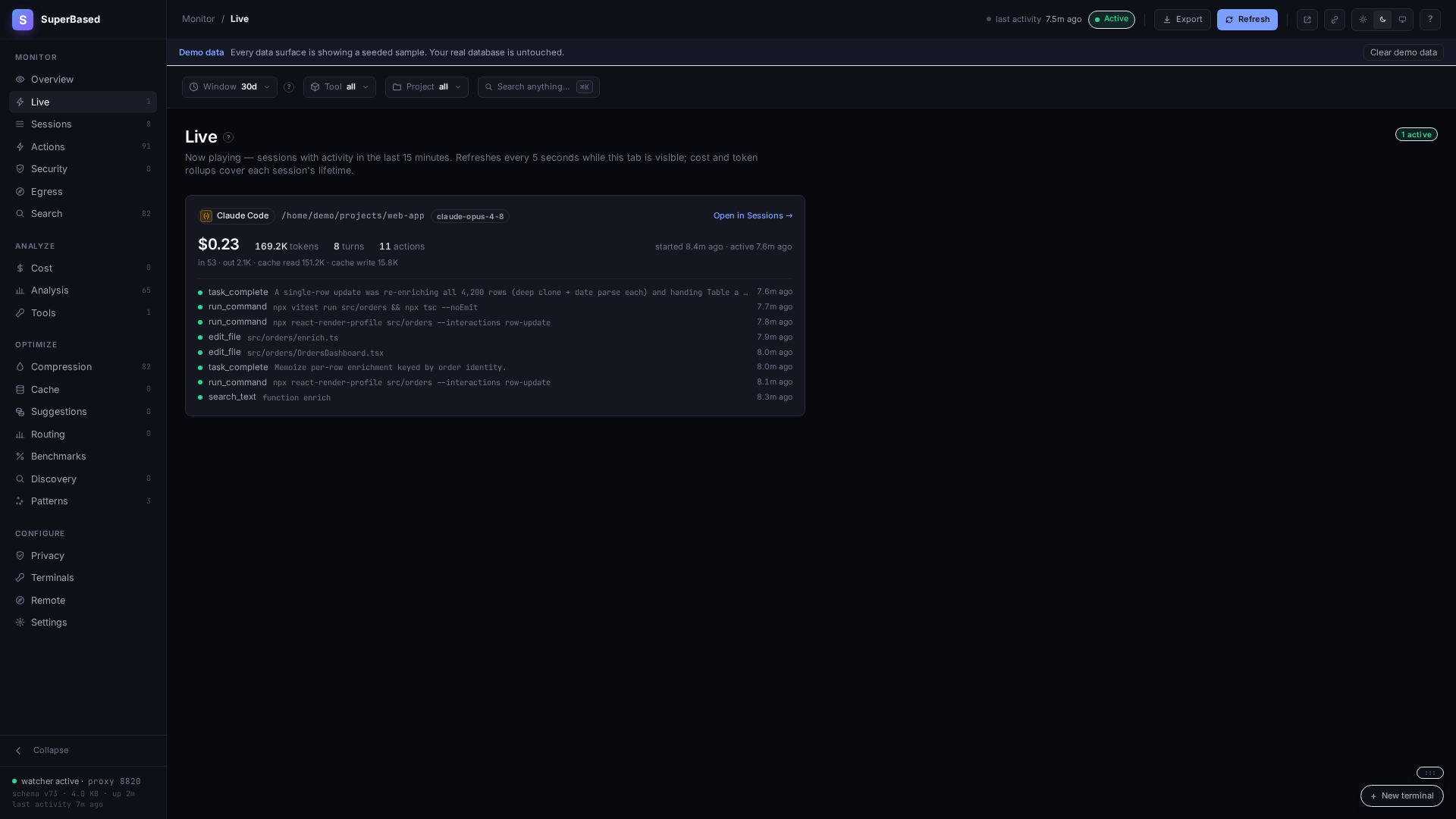Click the Suggestions icon
The height and width of the screenshot is (819, 1456).
[20, 412]
